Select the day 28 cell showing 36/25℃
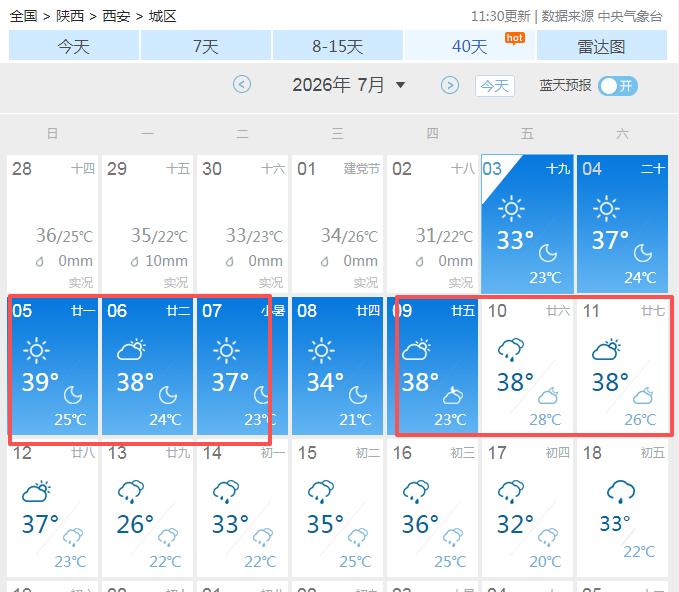Viewport: 679px width, 592px height. [x=52, y=223]
